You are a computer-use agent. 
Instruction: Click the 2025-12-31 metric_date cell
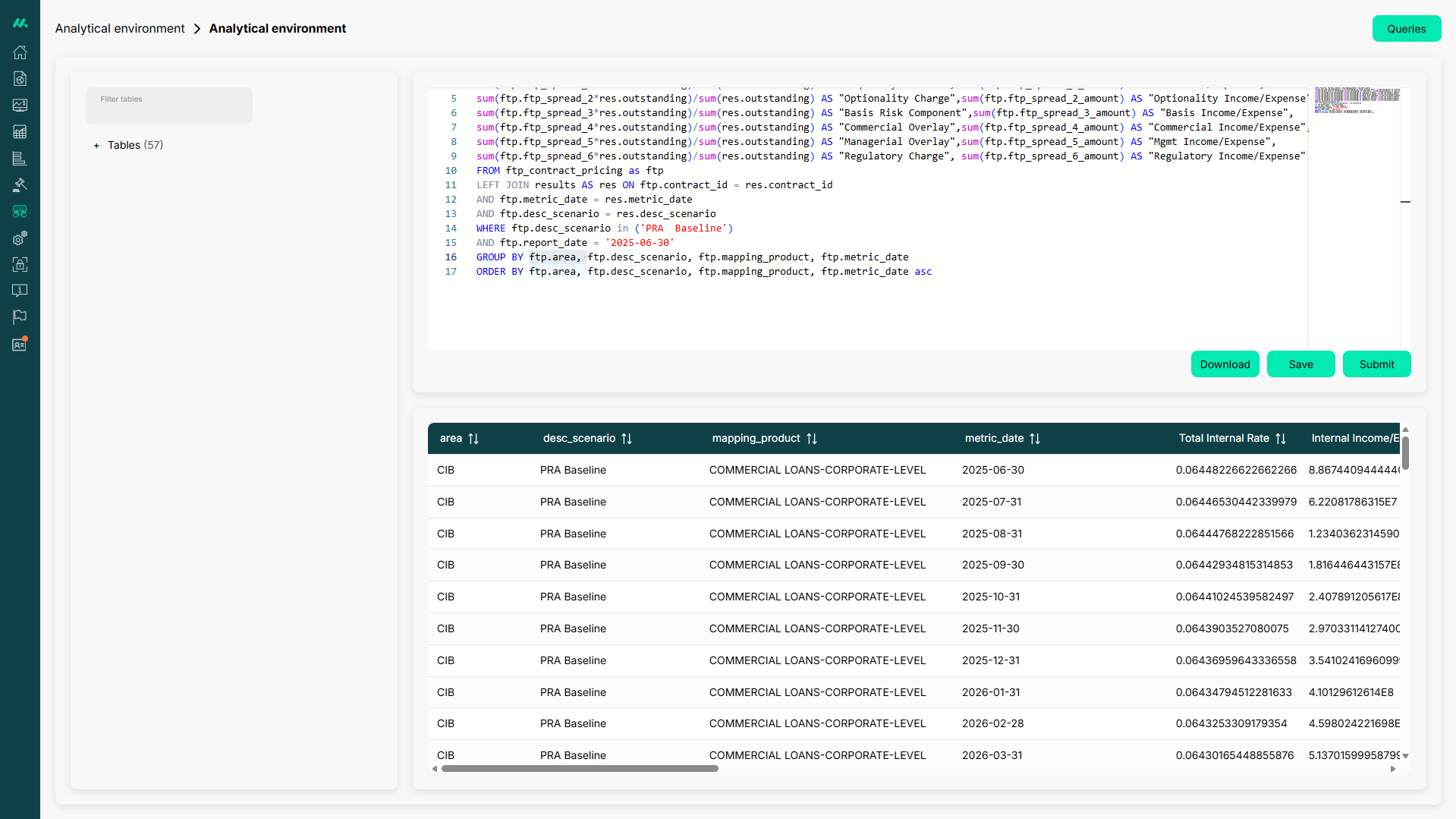point(991,661)
